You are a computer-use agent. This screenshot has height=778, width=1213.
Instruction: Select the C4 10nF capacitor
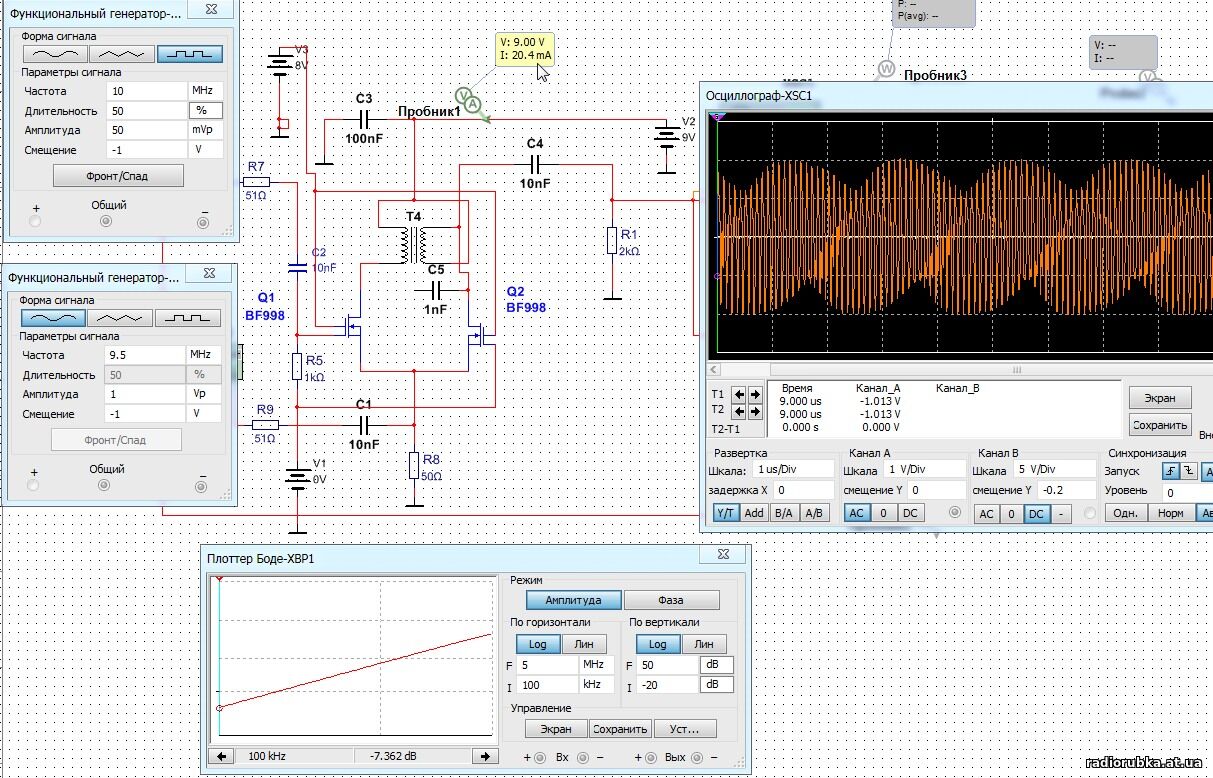(535, 162)
